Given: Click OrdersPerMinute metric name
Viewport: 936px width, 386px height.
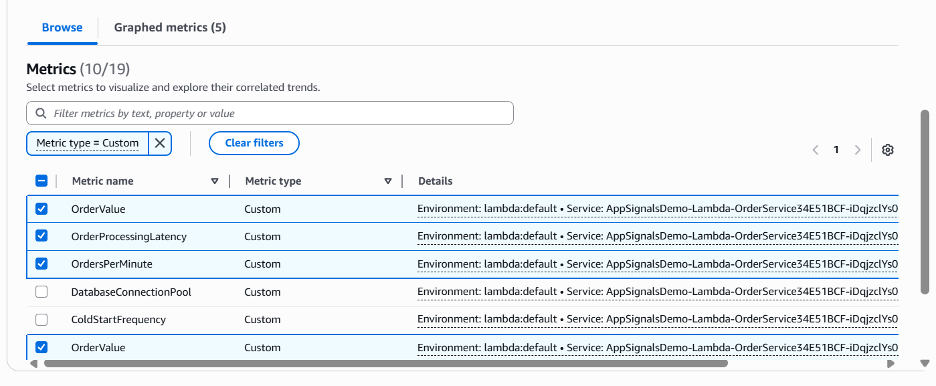Looking at the screenshot, I should (x=112, y=264).
